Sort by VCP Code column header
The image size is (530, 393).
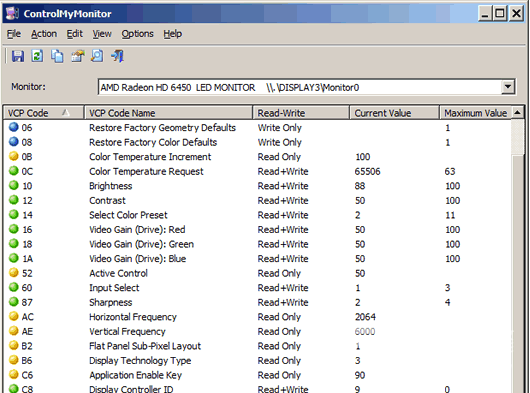(43, 113)
